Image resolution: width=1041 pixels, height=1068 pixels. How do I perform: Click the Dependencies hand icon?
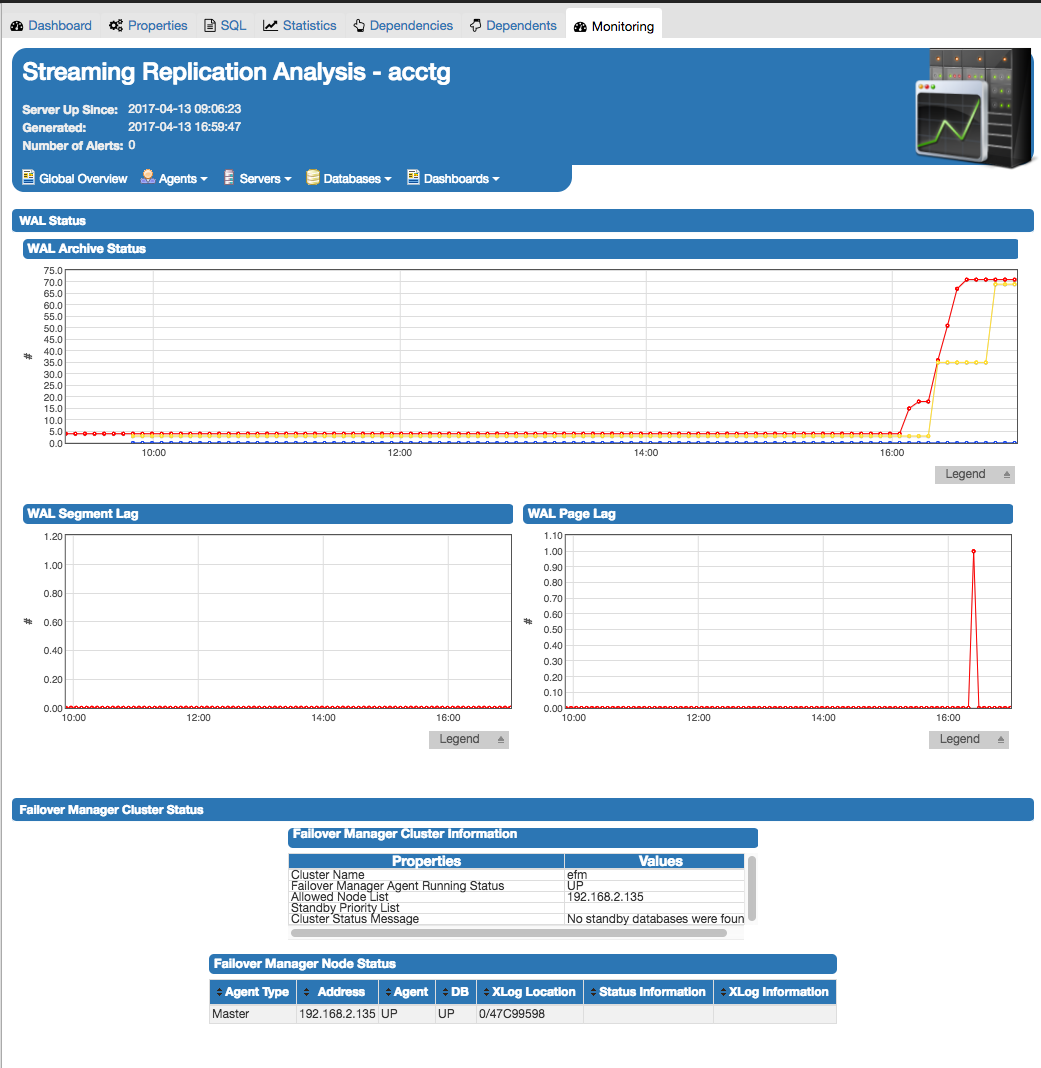click(x=359, y=26)
